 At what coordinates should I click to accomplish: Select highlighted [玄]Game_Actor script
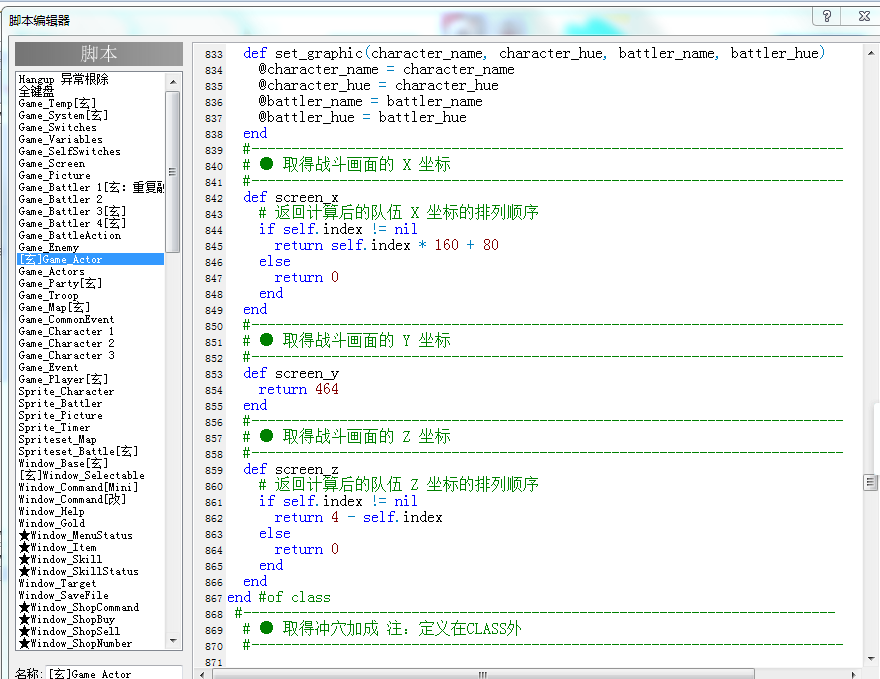91,259
